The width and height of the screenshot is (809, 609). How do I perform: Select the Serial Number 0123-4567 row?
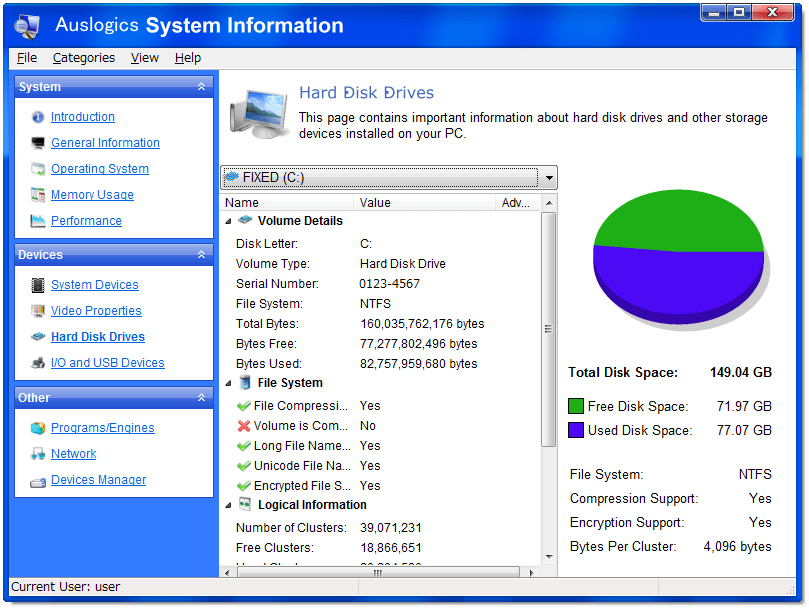pos(381,284)
